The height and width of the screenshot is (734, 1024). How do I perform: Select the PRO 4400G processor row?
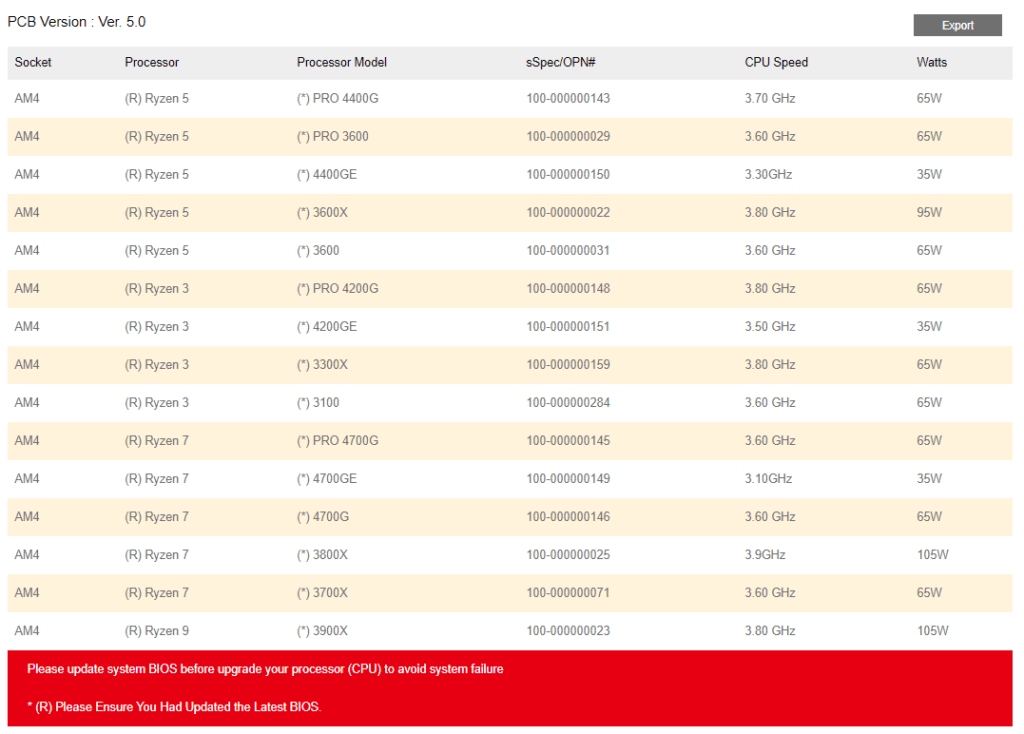tap(338, 99)
